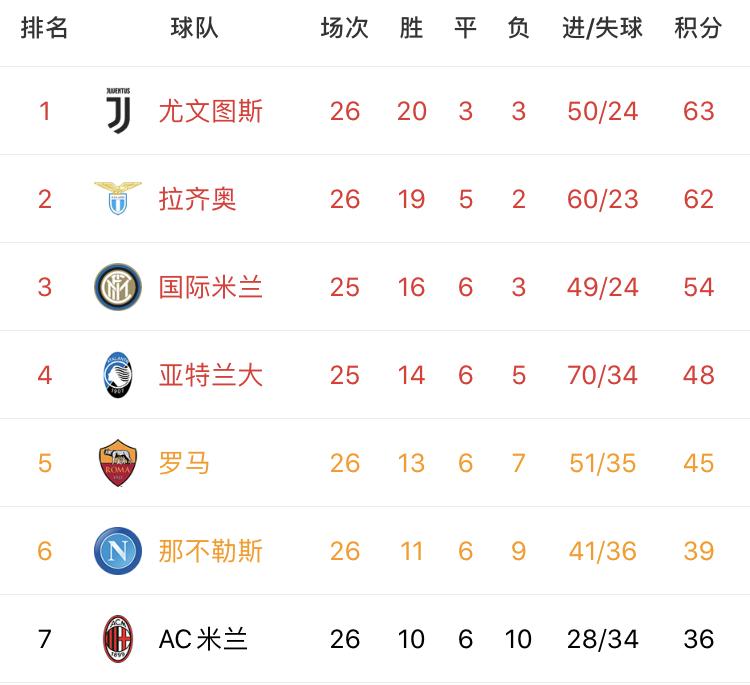
Task: Open team page for 拉齐奥
Action: (198, 199)
